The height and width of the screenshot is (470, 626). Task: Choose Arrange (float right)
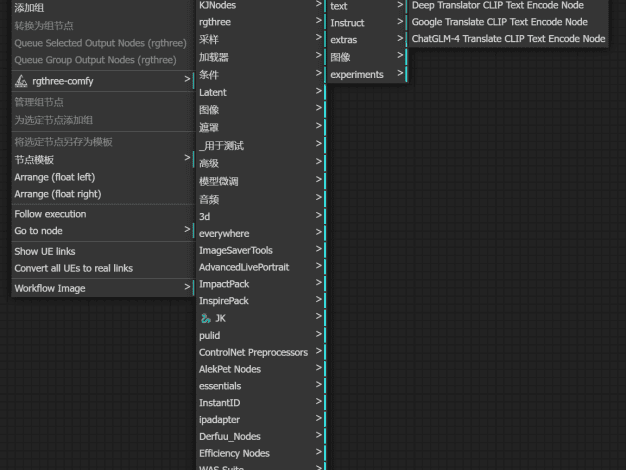pos(103,194)
